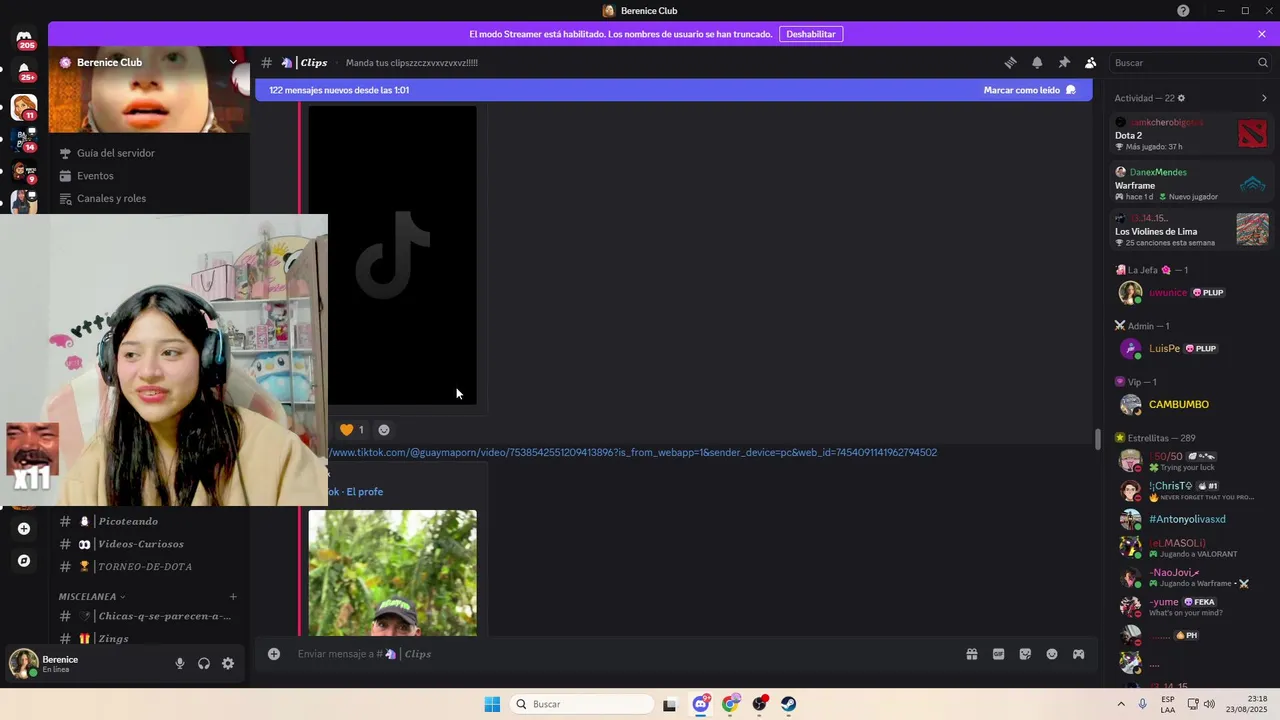Open Berenice Club server dropdown
1280x720 pixels.
(x=233, y=62)
